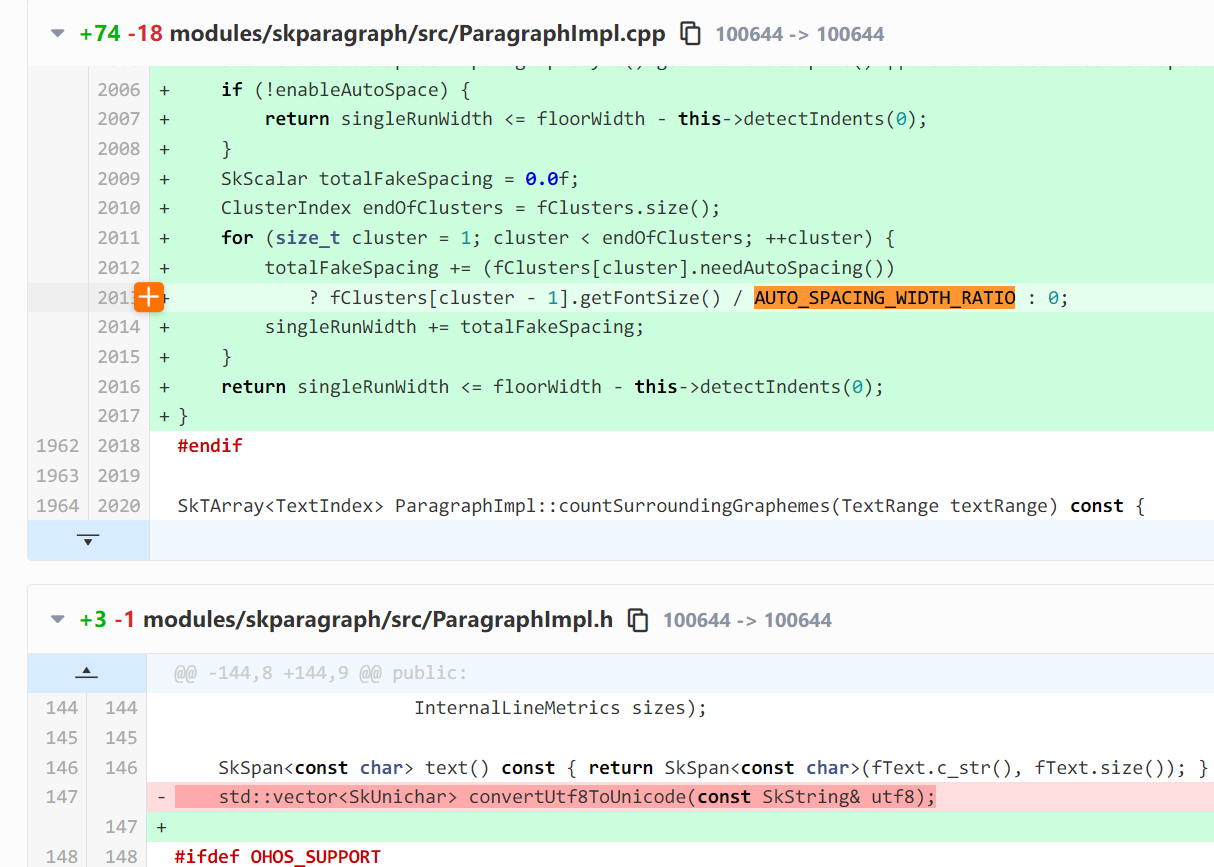Click the hunk header @@ -144,8 +144,9 @@
This screenshot has width=1214, height=867.
coord(320,673)
